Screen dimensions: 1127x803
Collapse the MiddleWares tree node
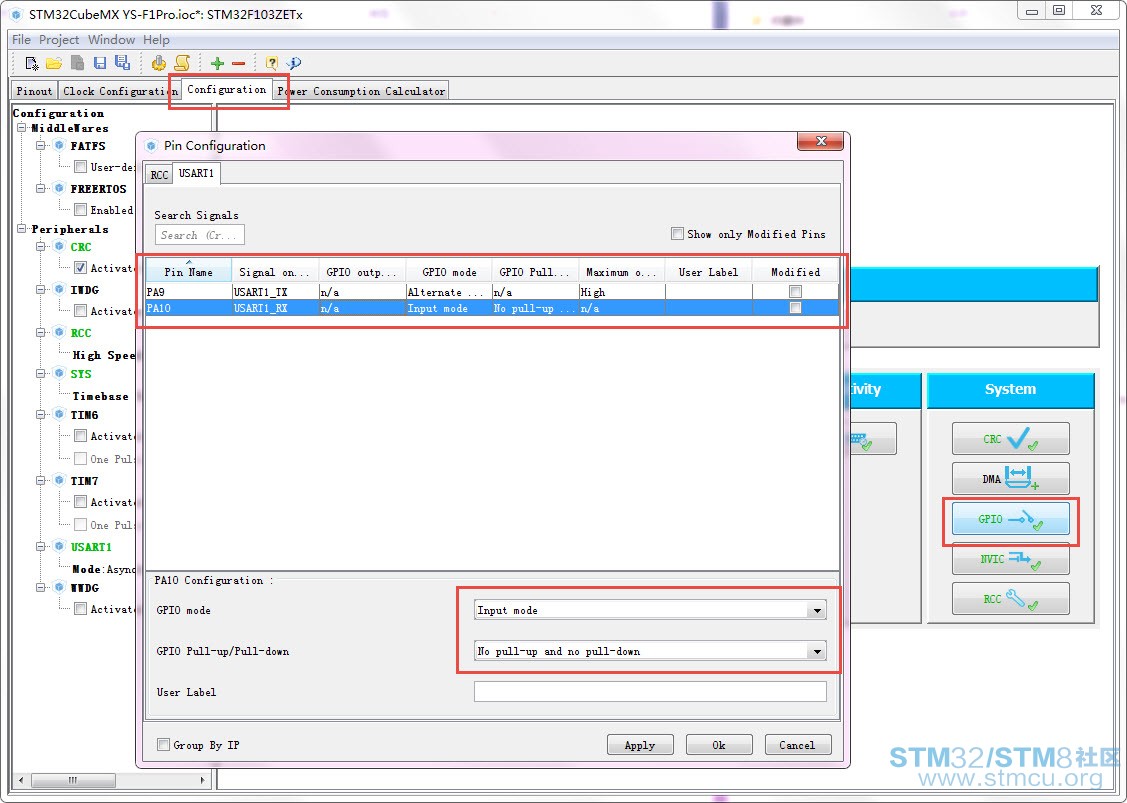tap(22, 128)
